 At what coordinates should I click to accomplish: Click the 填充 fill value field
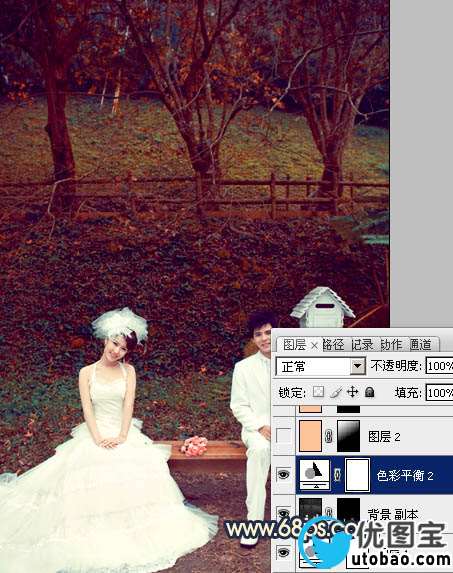tap(439, 393)
